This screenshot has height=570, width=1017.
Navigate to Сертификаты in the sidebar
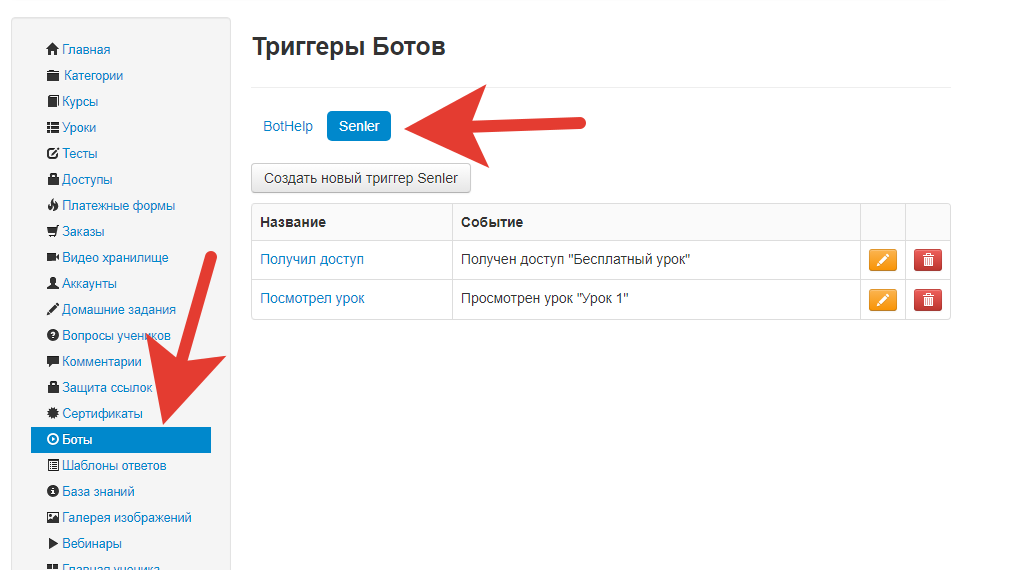[x=102, y=414]
